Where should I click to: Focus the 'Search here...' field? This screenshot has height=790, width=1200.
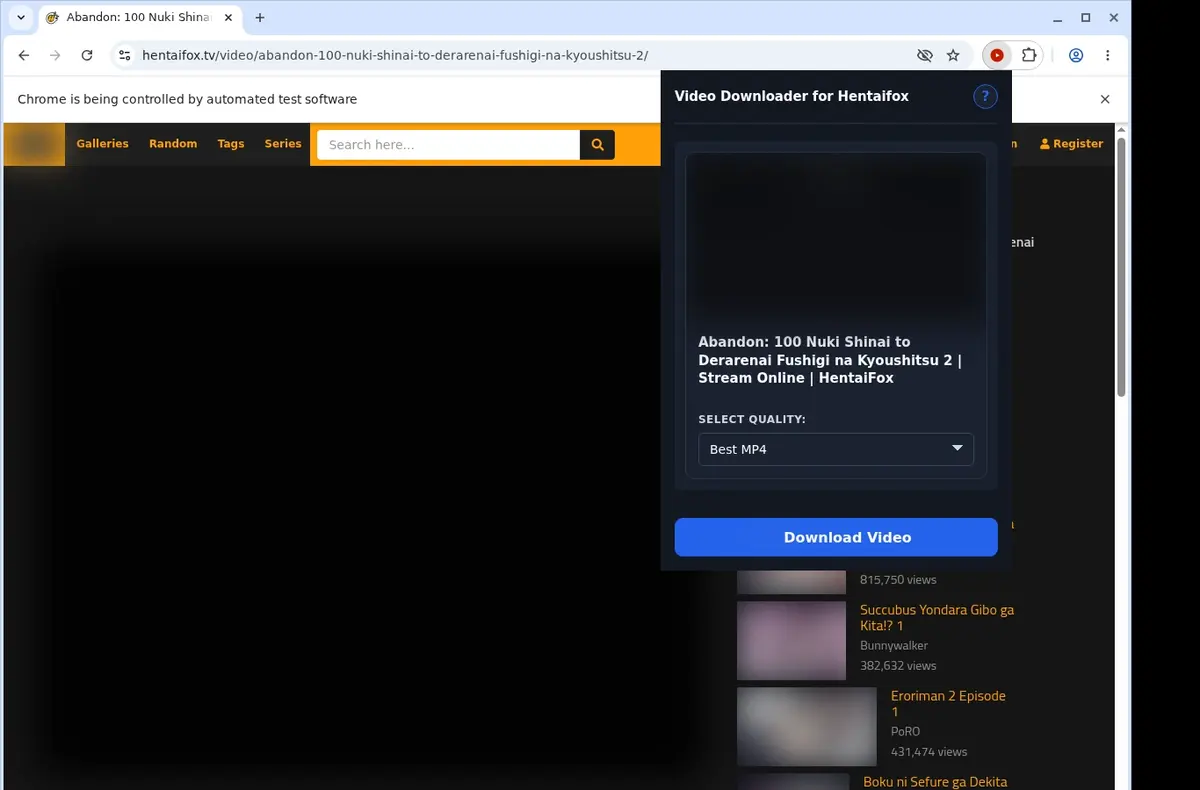click(448, 145)
